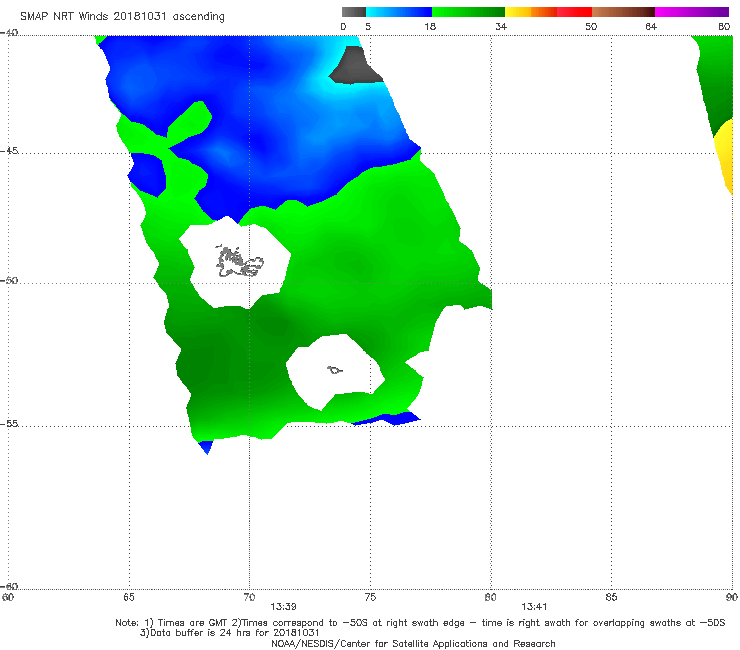Click the color bar label 18
The width and height of the screenshot is (740, 650).
pos(430,26)
